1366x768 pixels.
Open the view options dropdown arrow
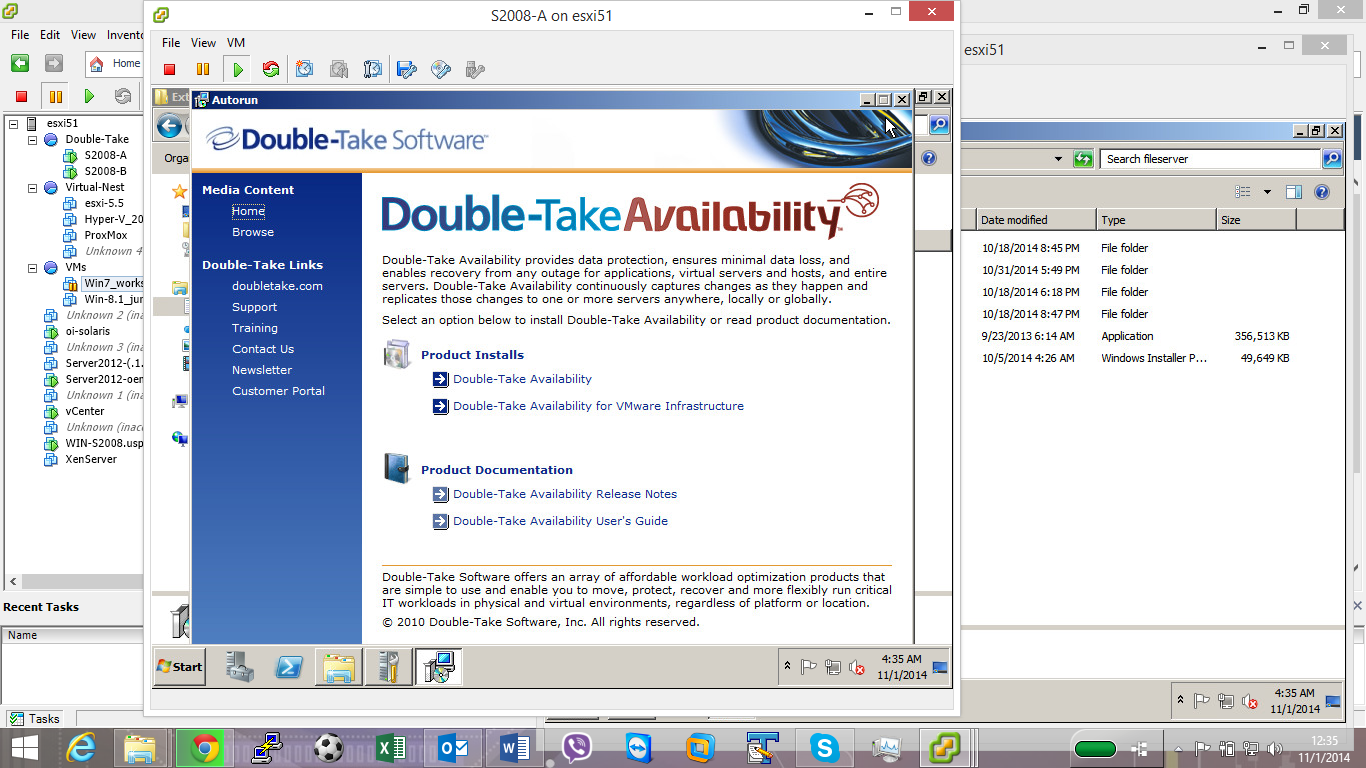tap(1267, 192)
